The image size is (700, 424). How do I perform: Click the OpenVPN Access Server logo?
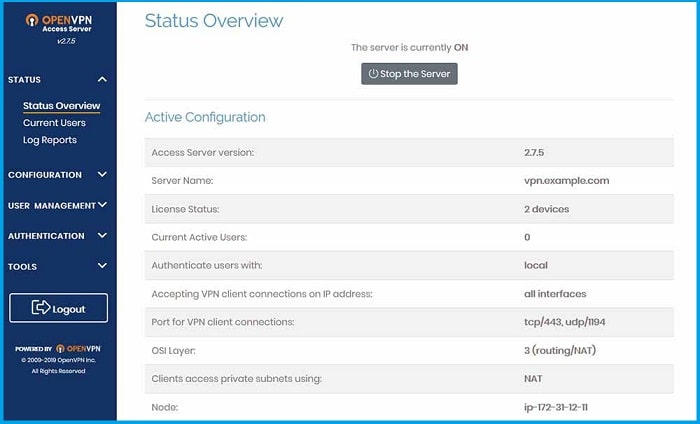58,23
